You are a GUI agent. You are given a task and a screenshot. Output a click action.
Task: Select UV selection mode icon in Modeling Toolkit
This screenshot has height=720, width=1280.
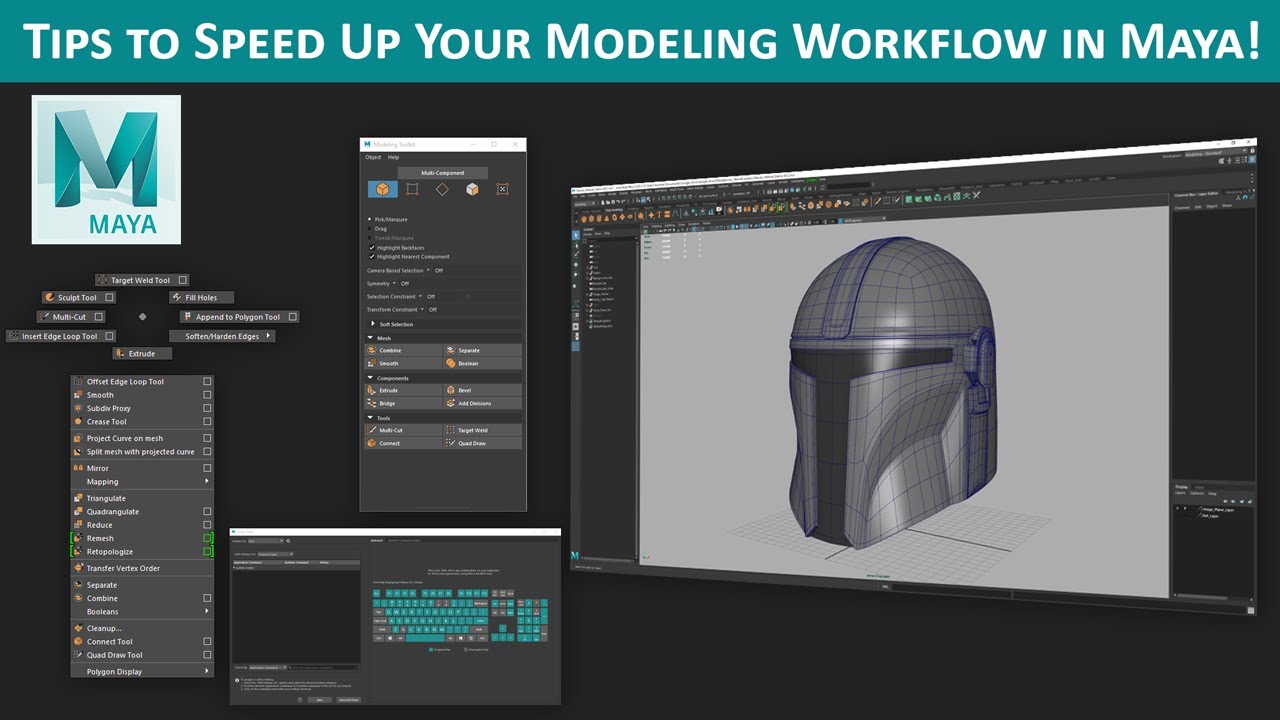(x=502, y=189)
